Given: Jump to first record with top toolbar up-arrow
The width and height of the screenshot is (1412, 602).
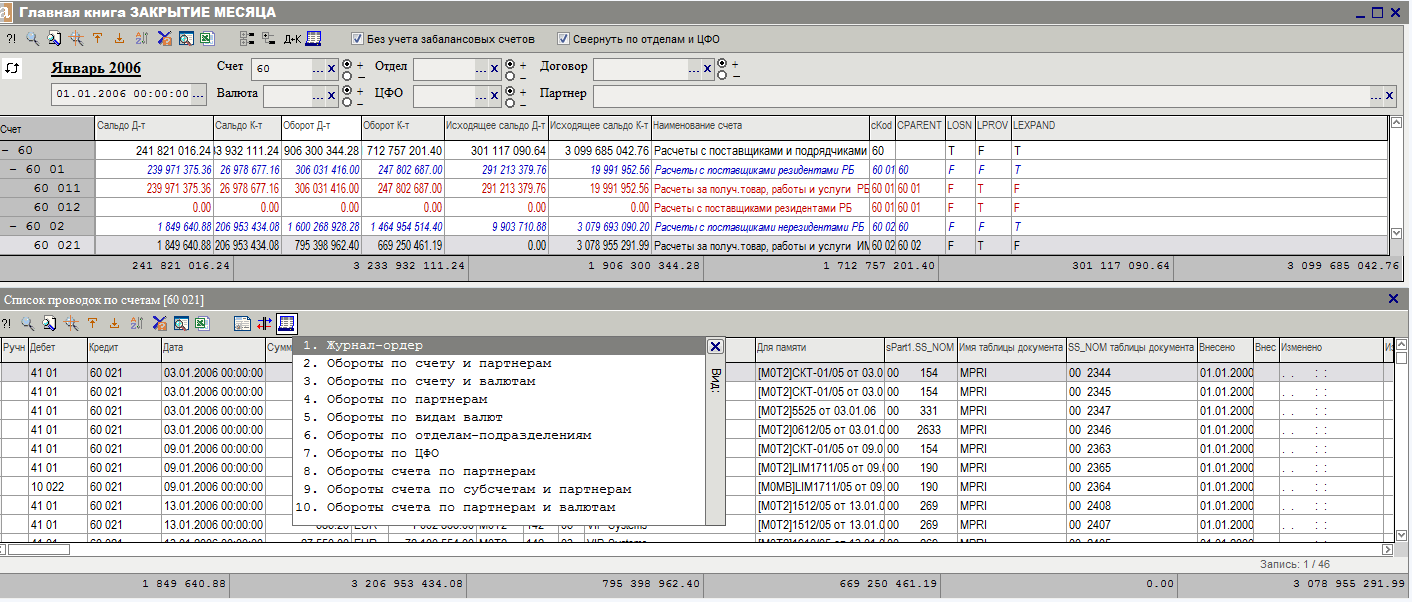Looking at the screenshot, I should pos(97,39).
